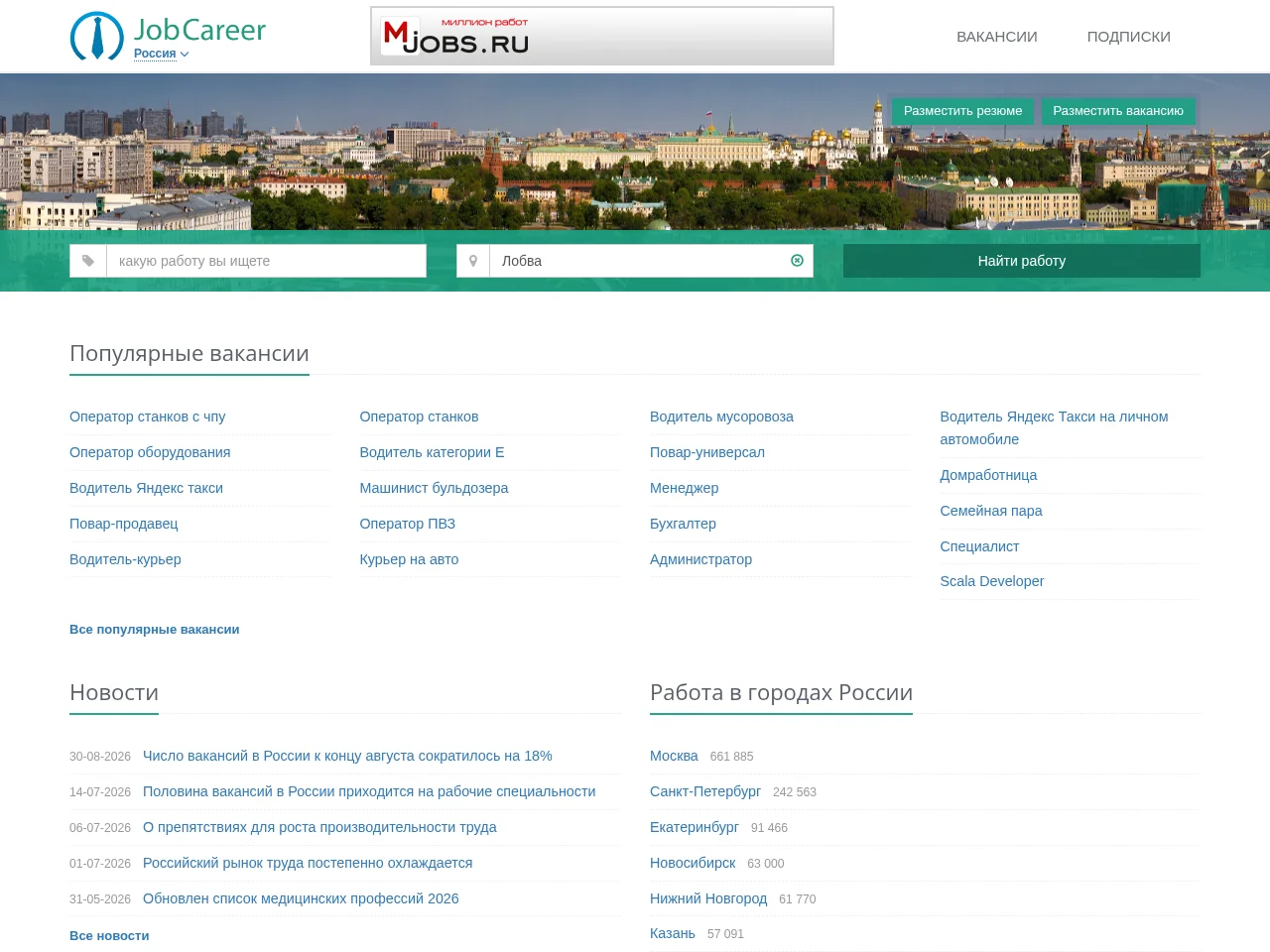Open the Водитель-курьер vacancy link
Image resolution: width=1270 pixels, height=952 pixels.
click(125, 559)
